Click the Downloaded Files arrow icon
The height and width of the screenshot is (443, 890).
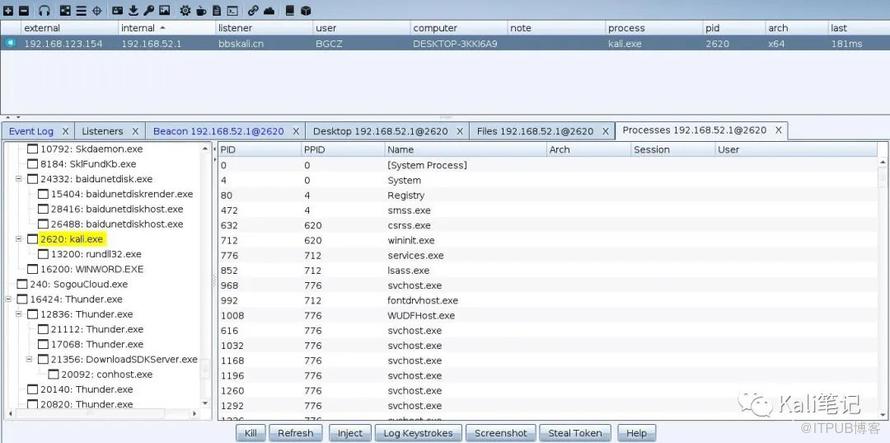click(x=133, y=11)
